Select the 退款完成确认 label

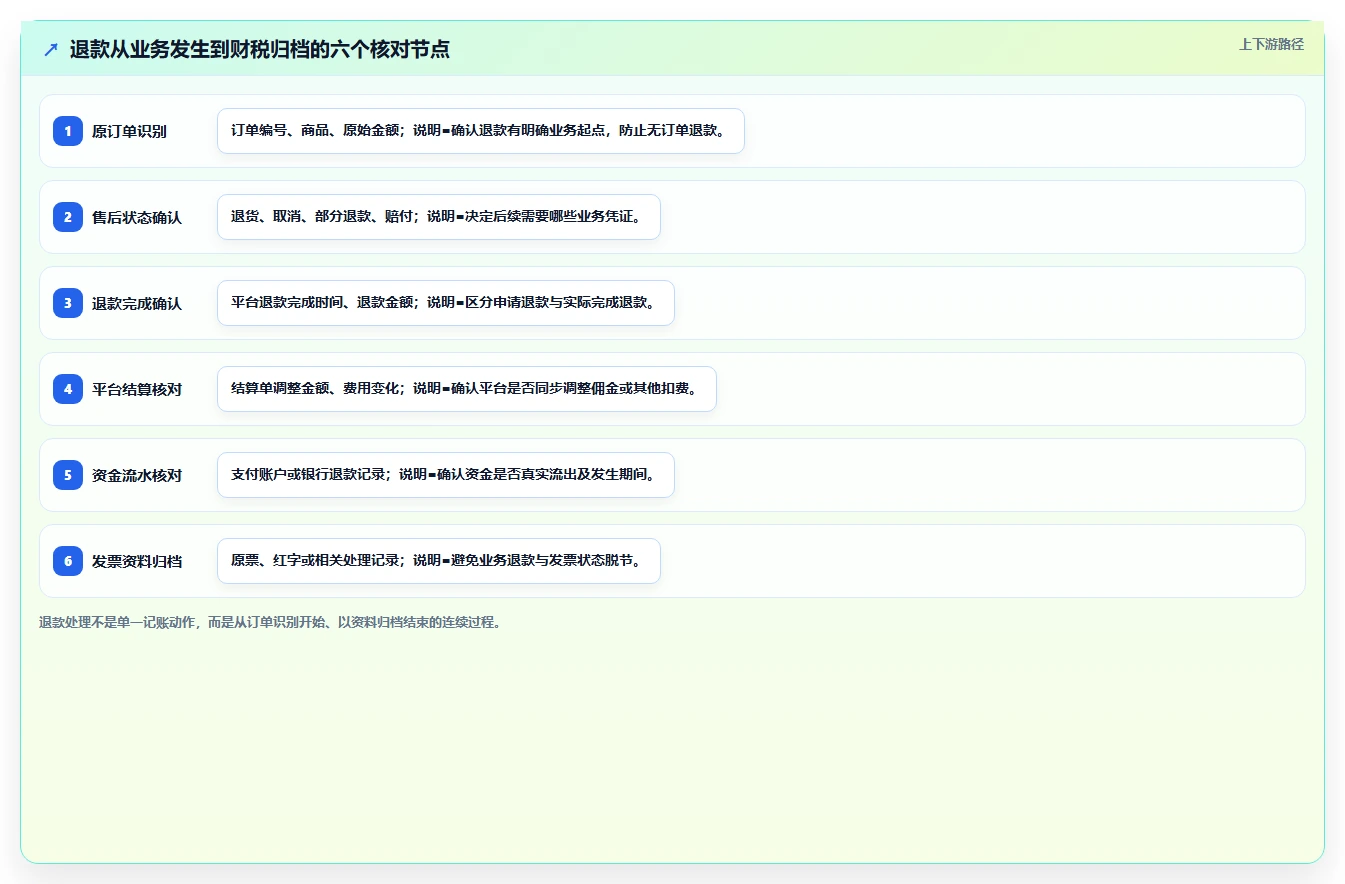coord(137,303)
